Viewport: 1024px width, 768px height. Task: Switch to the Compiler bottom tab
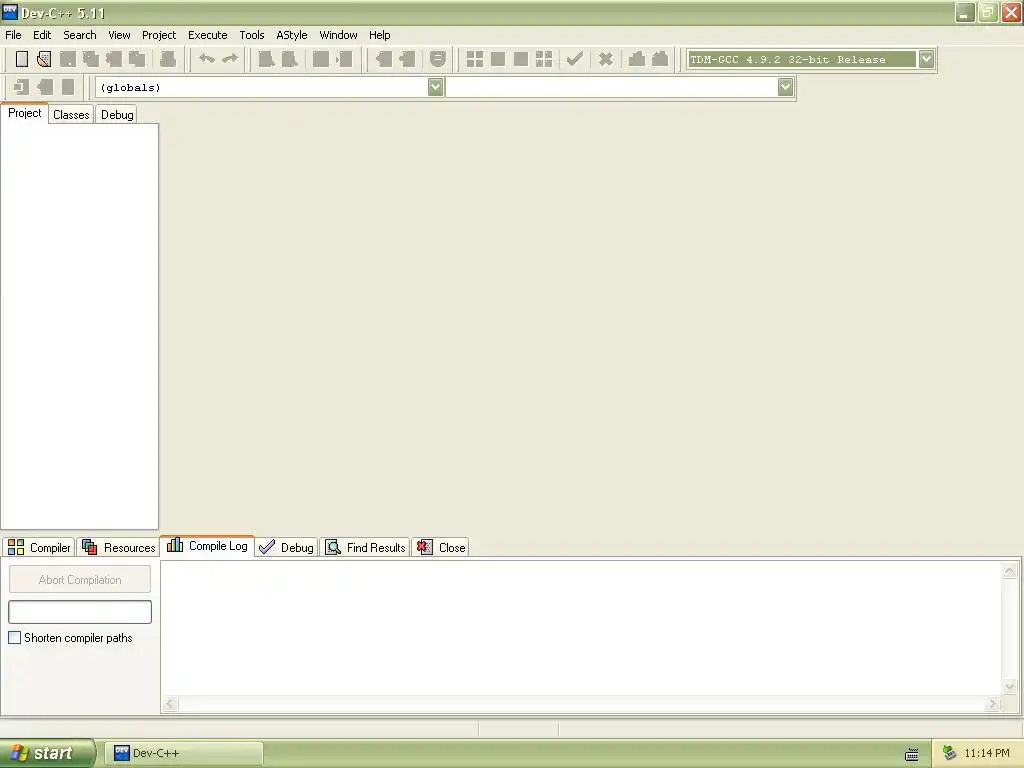point(39,547)
